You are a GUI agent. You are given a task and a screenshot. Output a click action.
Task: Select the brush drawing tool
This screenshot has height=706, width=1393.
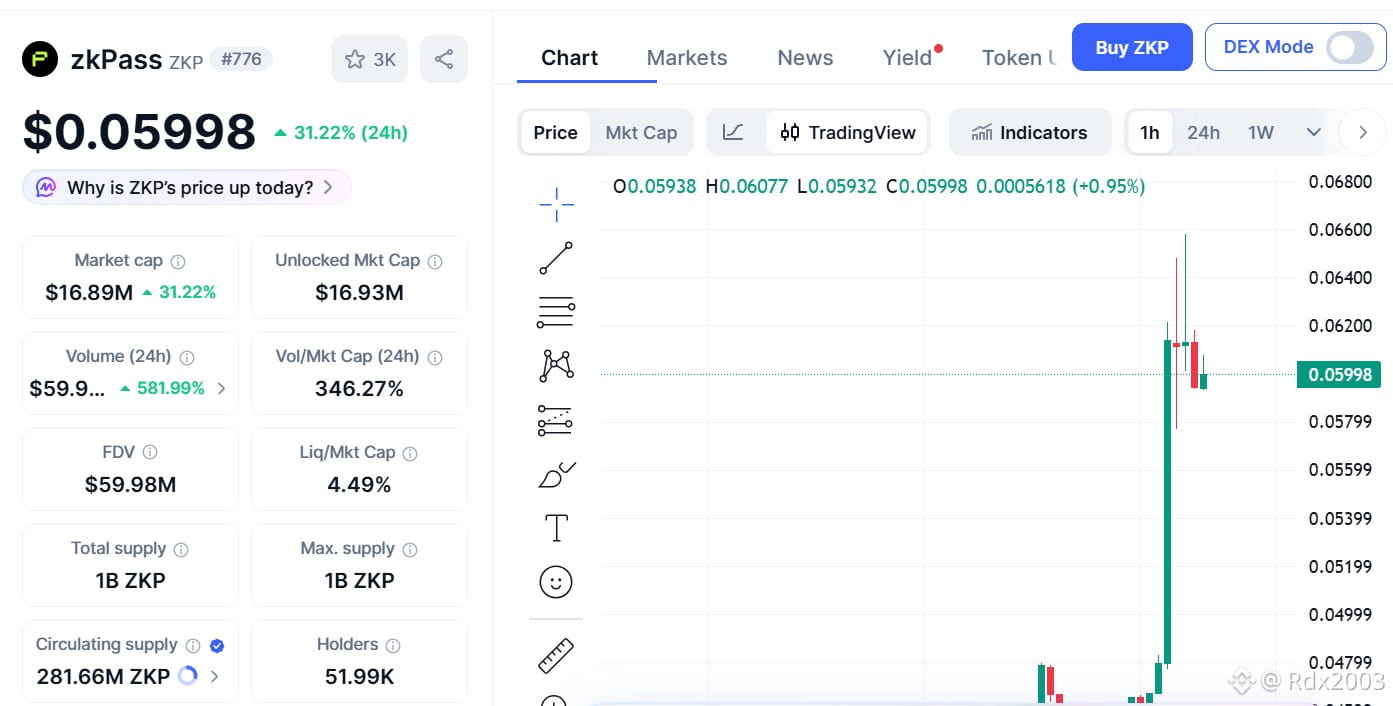point(556,474)
